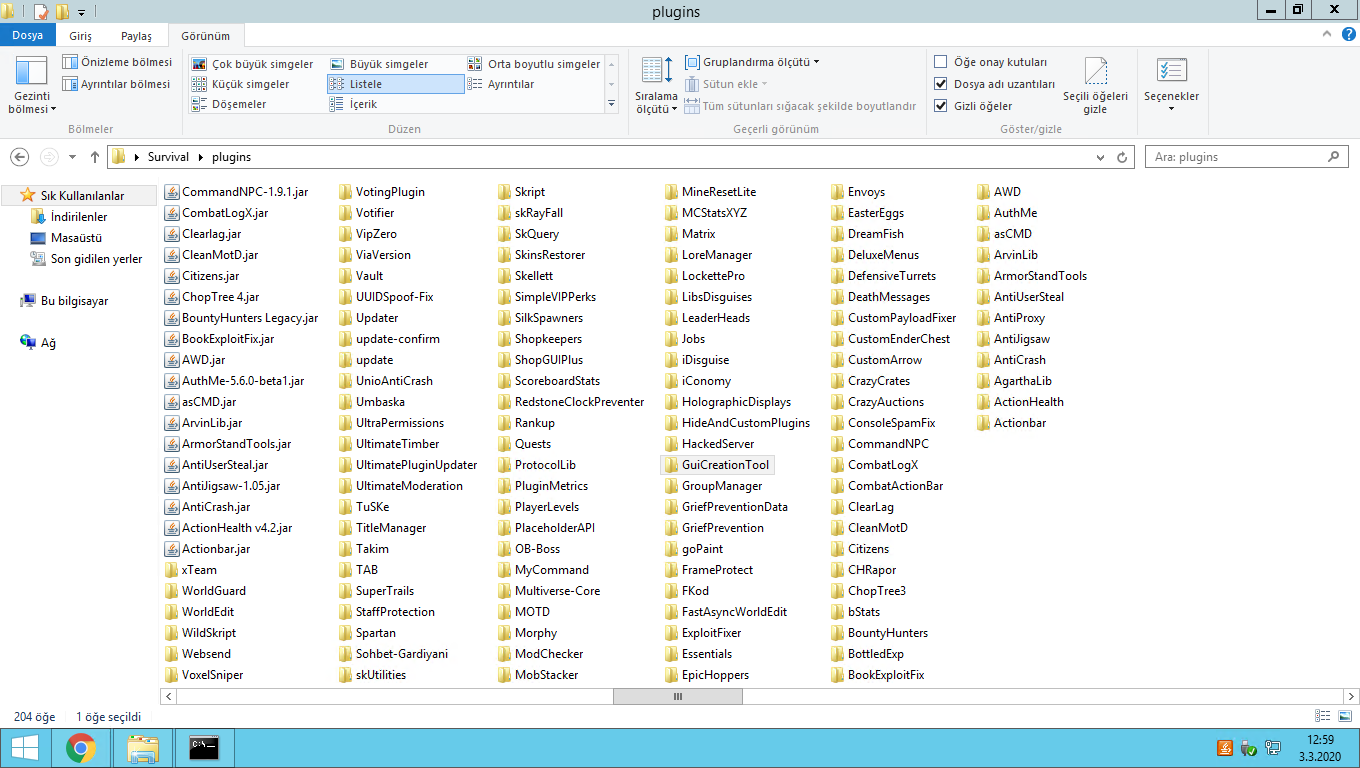Select Çok büyük simgeler layout icon

pyautogui.click(x=200, y=64)
